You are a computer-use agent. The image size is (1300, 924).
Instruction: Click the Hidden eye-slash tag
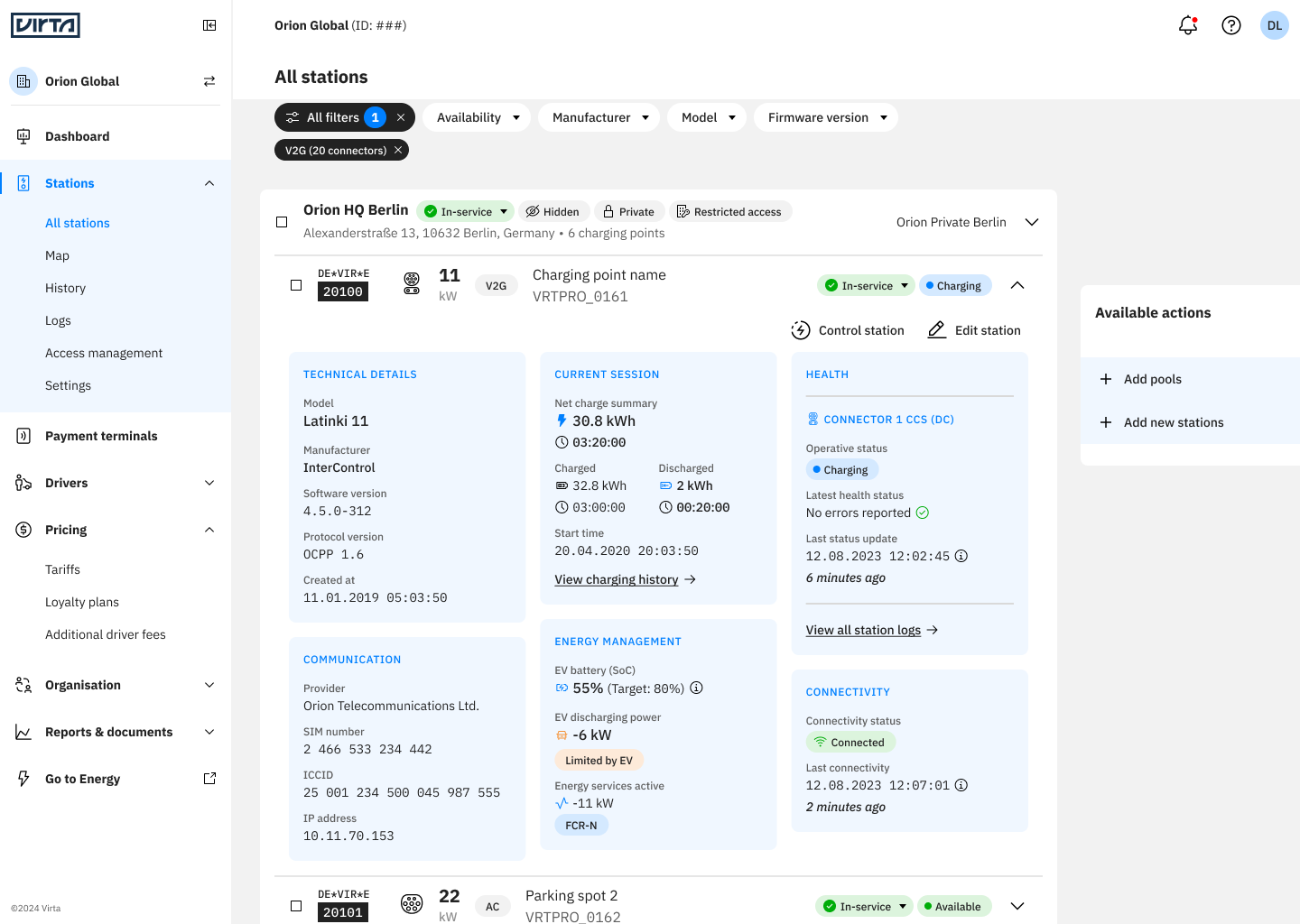(x=553, y=211)
